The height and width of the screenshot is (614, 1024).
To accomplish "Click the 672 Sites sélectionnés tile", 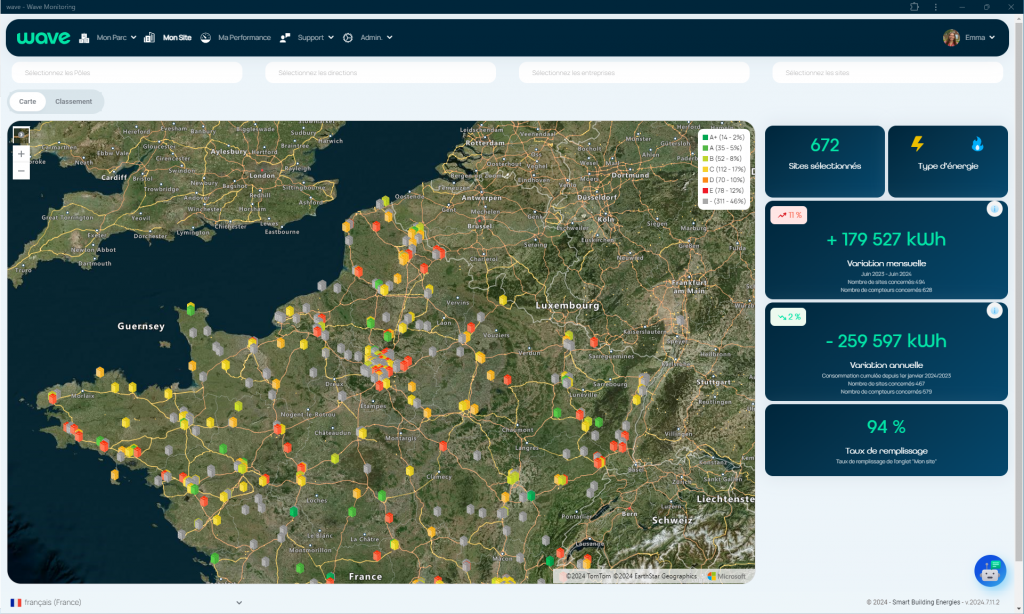I will pyautogui.click(x=824, y=160).
